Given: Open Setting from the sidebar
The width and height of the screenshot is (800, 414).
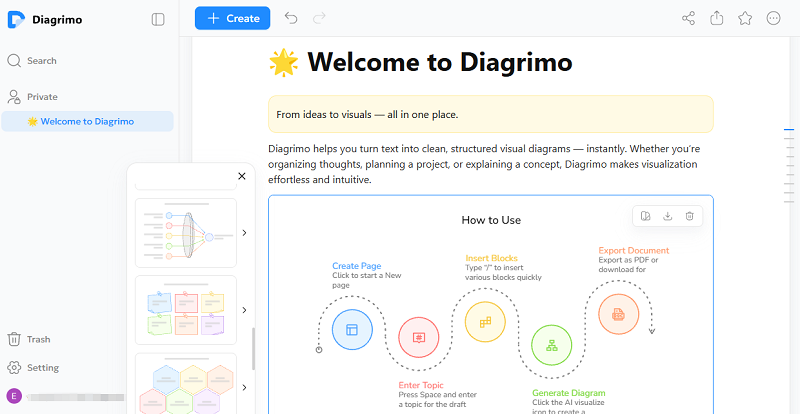Looking at the screenshot, I should 42,367.
